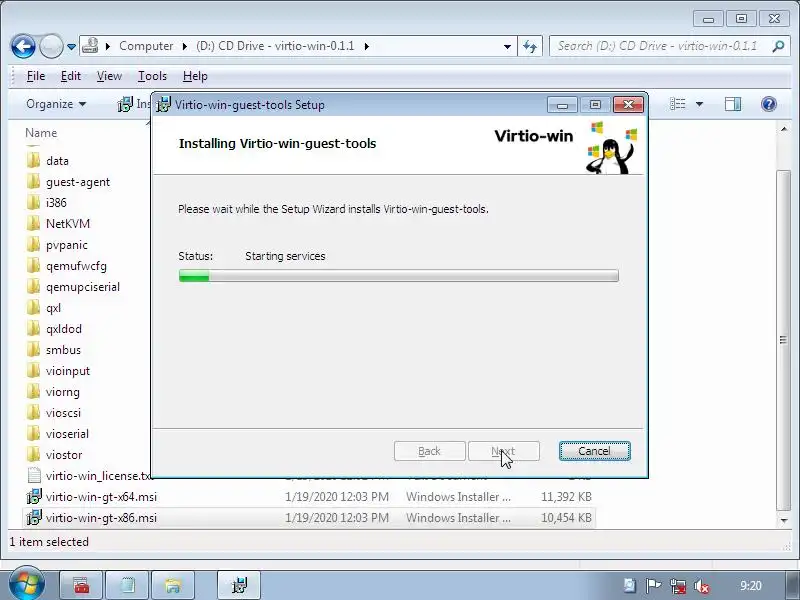
Task: Select the virtio-win-gt-x86.msi installer
Action: [x=101, y=518]
